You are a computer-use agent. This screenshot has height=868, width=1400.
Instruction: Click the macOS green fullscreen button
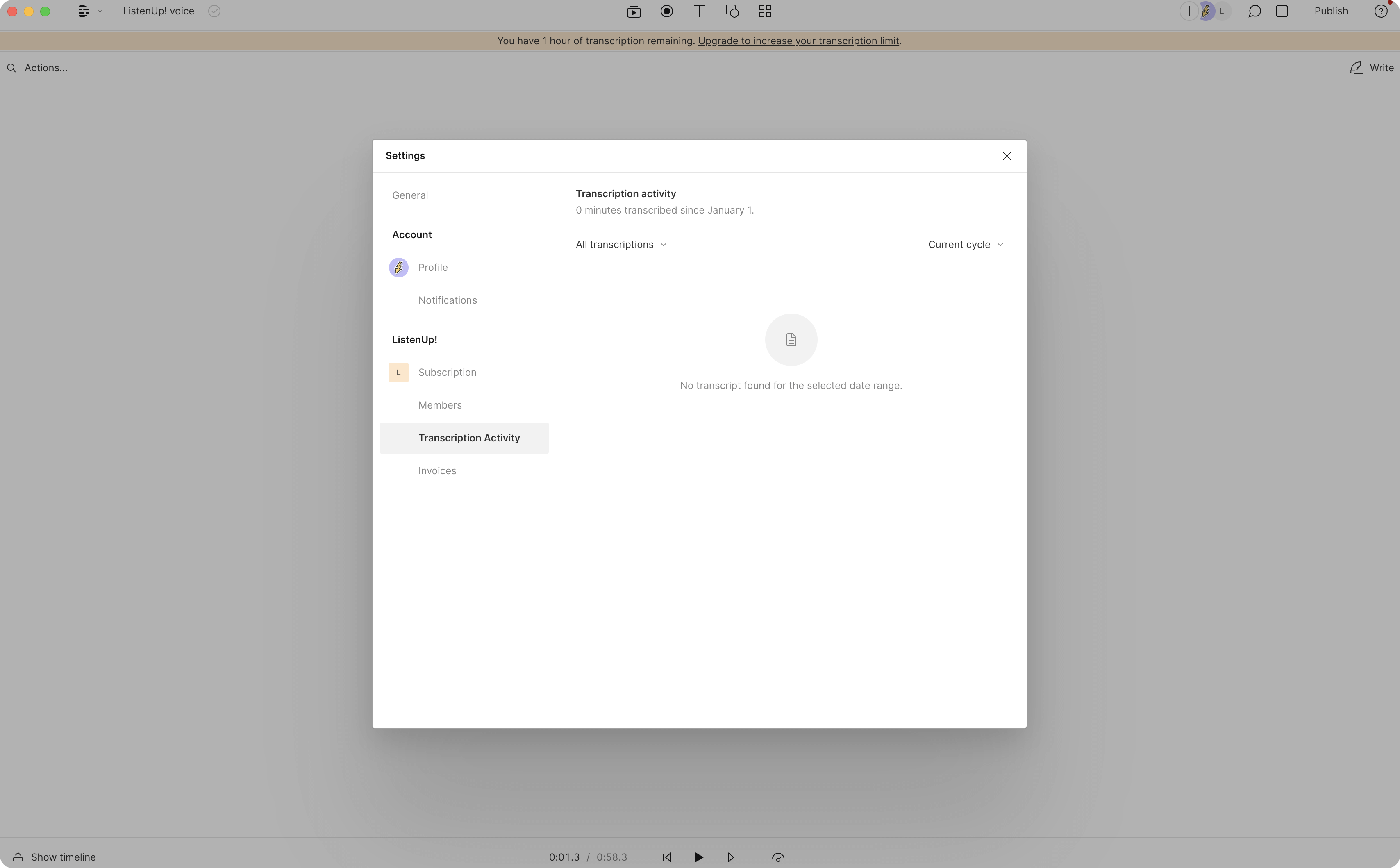(x=45, y=11)
